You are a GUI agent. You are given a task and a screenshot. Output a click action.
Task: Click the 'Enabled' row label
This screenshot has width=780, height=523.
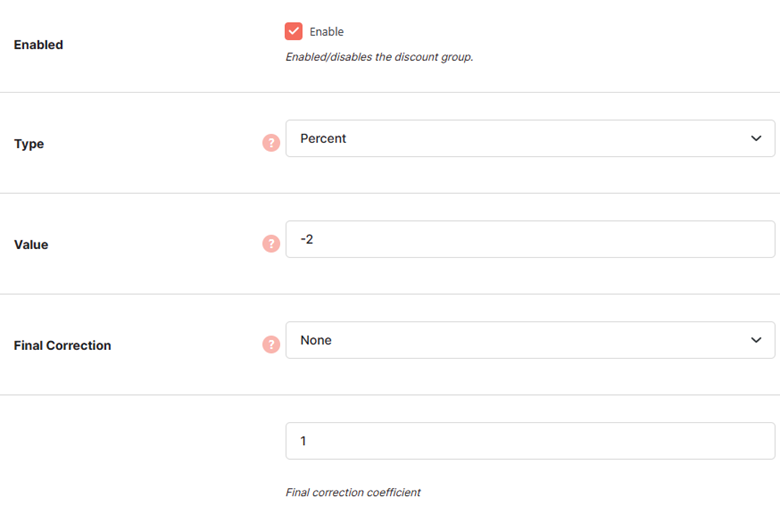pos(38,45)
